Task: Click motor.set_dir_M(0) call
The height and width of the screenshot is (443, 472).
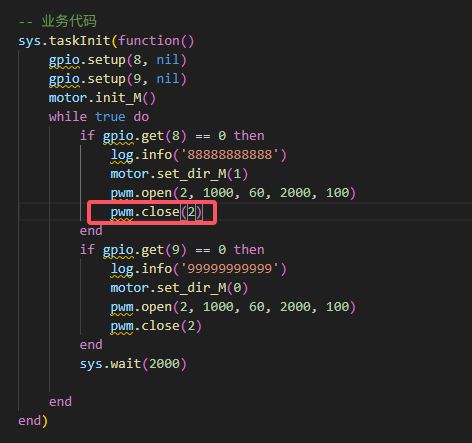Action: tap(179, 288)
